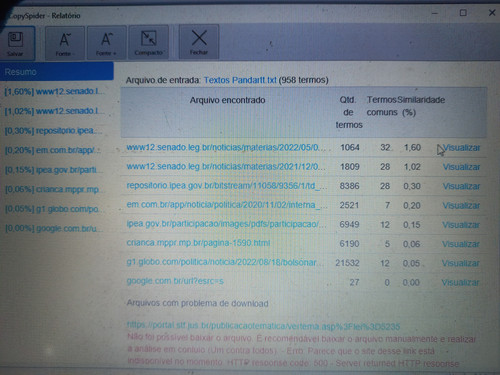500x375 pixels.
Task: Open crianca.mppr.mp.br pagina-1590.html link
Action: pos(198,243)
